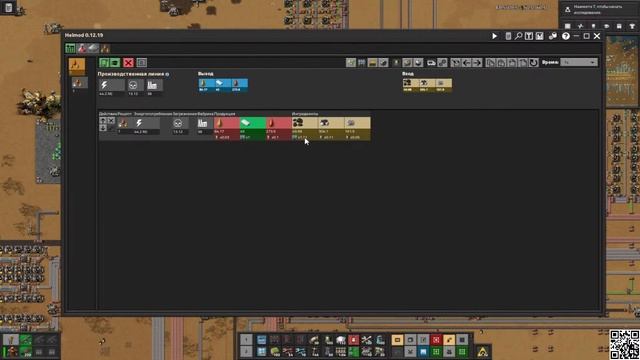Image resolution: width=640 pixels, height=360 pixels.
Task: Click the play button in Helmod title bar
Action: 494,36
